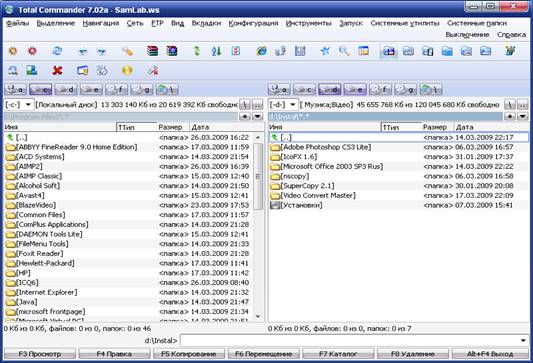Click the yellow coin info icon
The image size is (533, 363).
click(127, 70)
